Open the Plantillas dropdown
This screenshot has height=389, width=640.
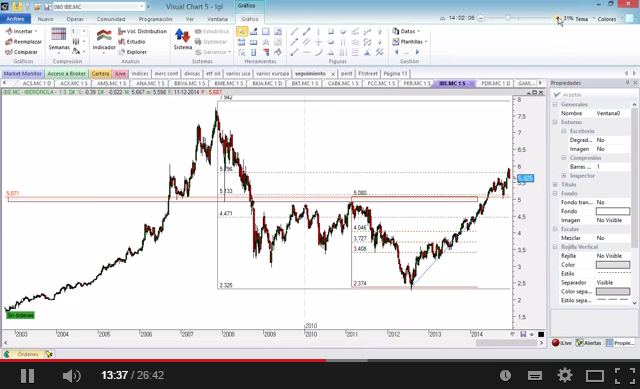[410, 42]
